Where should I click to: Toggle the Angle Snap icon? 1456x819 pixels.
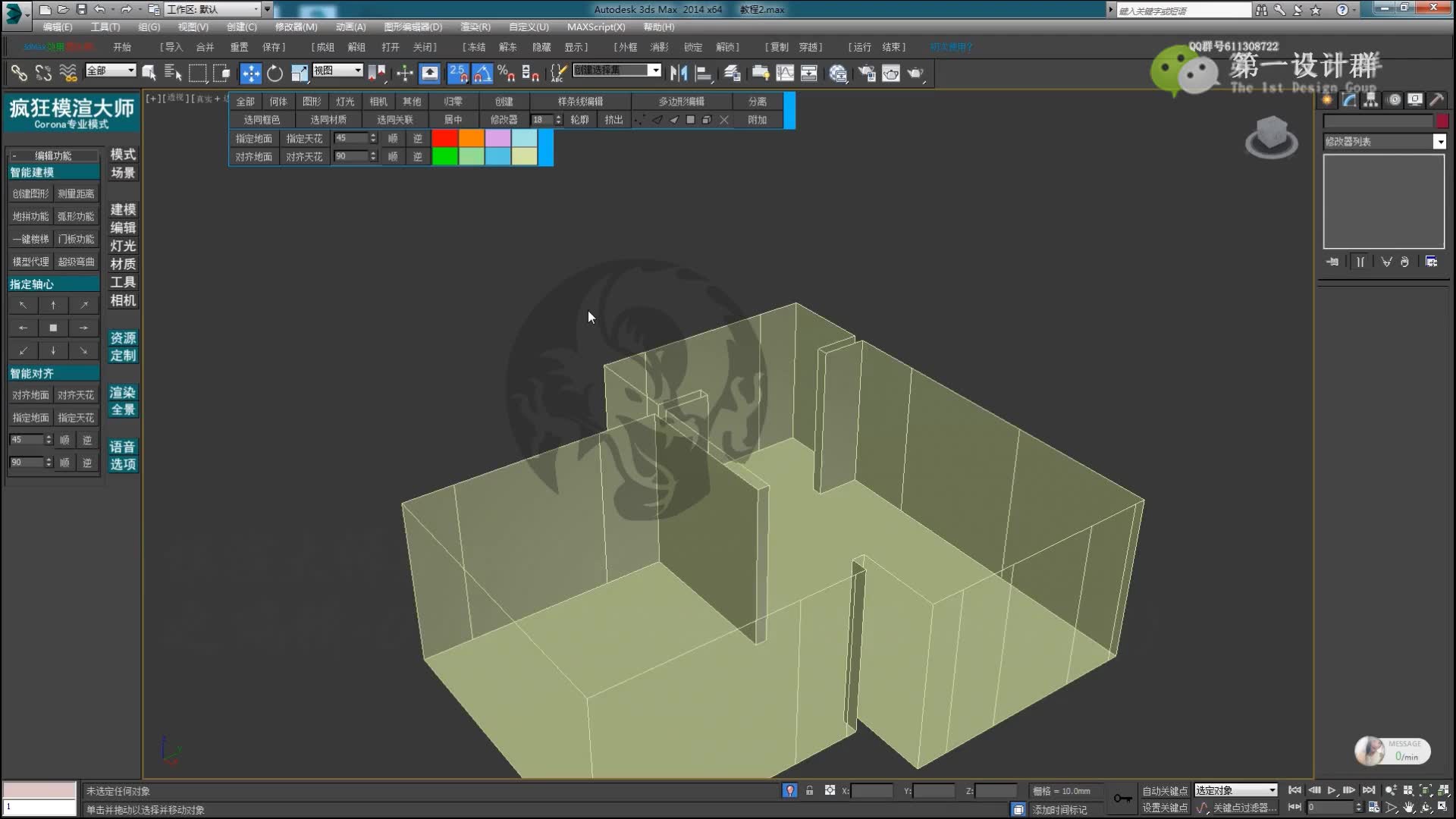[482, 73]
